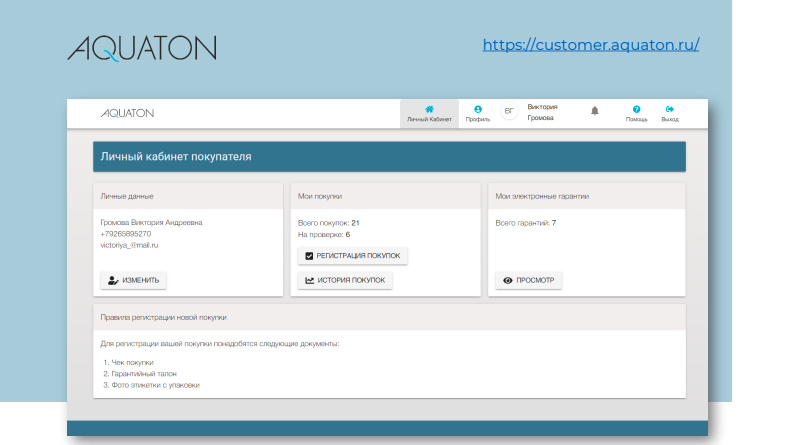Click the large AQUATON logo on slide

pyautogui.click(x=142, y=48)
